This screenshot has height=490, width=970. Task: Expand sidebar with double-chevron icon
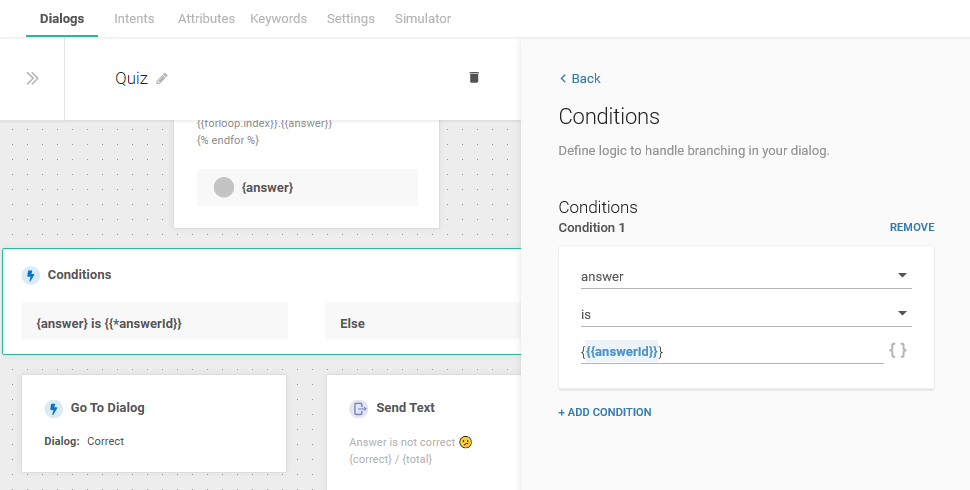(x=32, y=78)
